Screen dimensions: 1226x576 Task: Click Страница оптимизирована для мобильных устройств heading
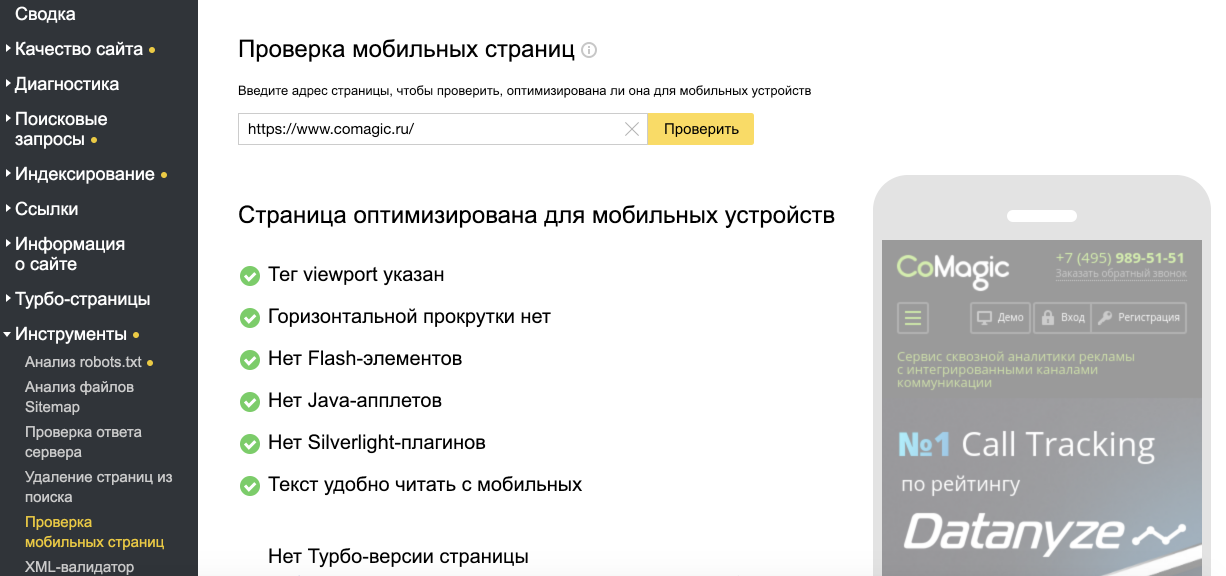click(536, 215)
